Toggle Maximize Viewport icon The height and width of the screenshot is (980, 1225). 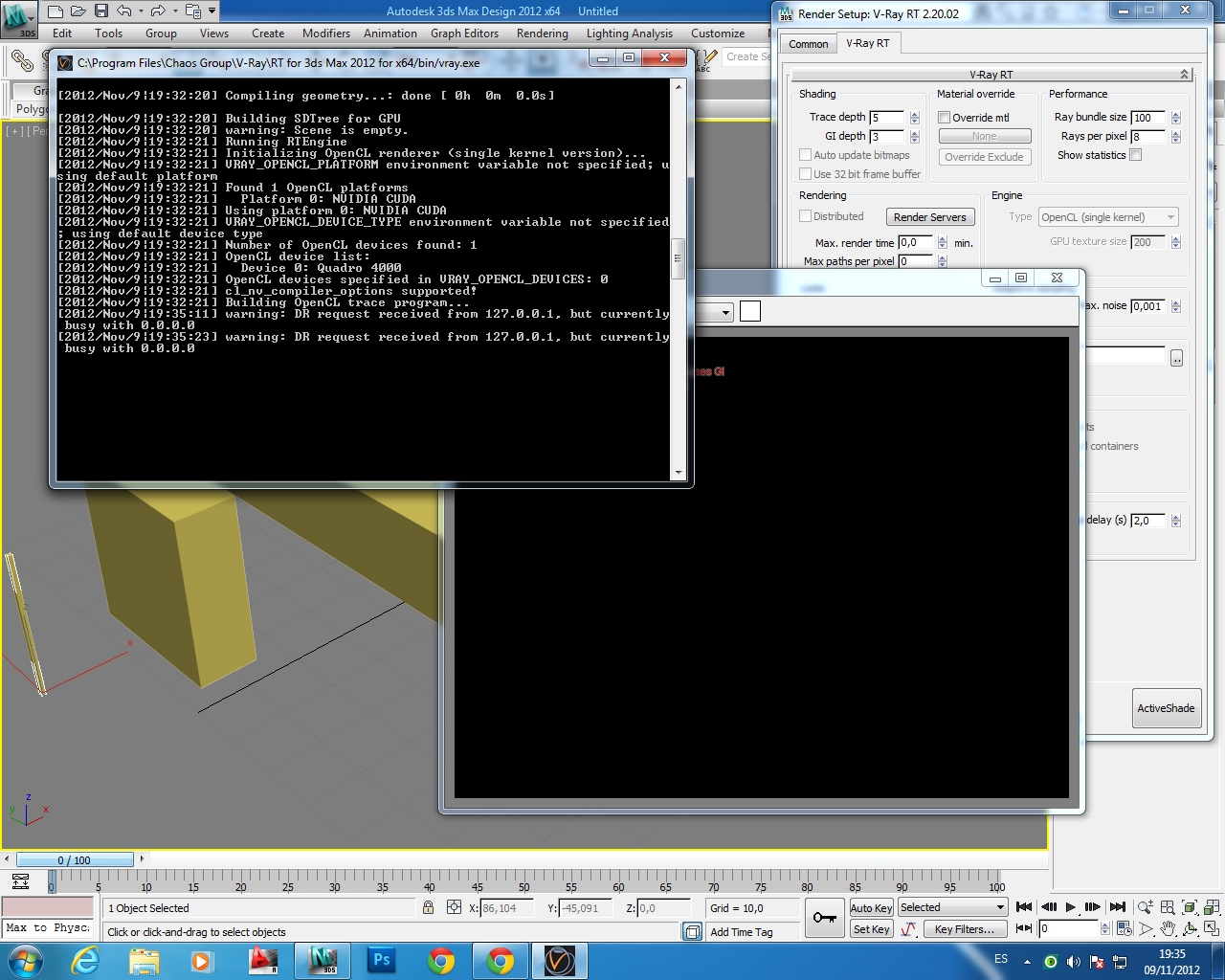click(x=1212, y=928)
